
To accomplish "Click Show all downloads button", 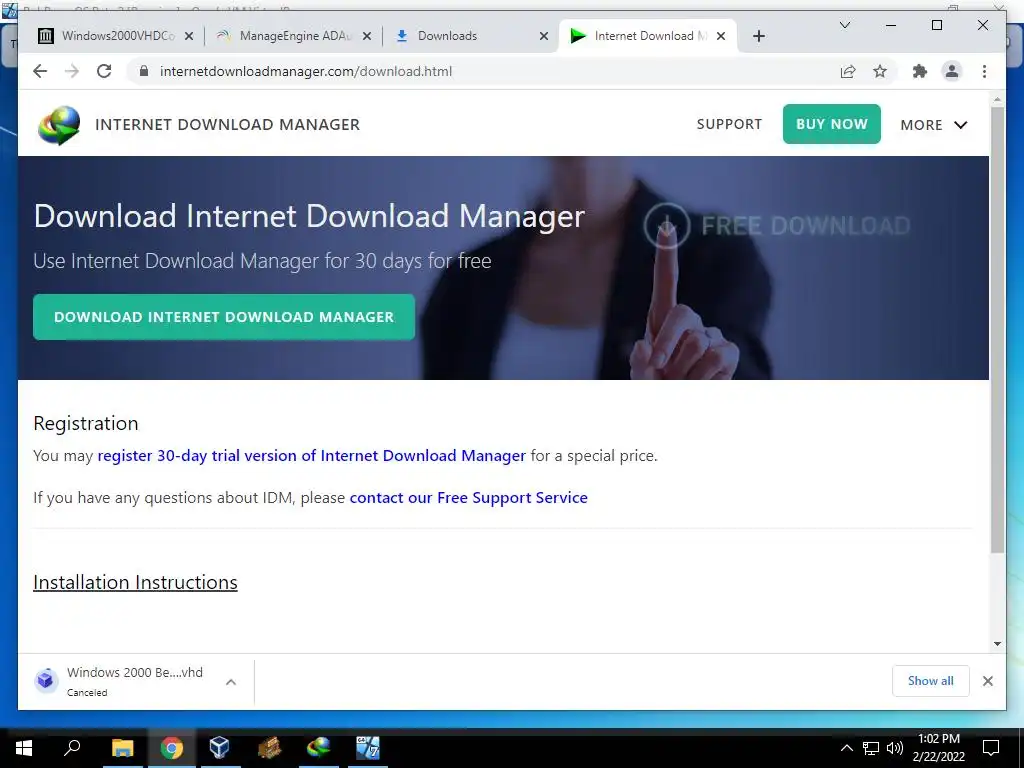I will (x=930, y=681).
